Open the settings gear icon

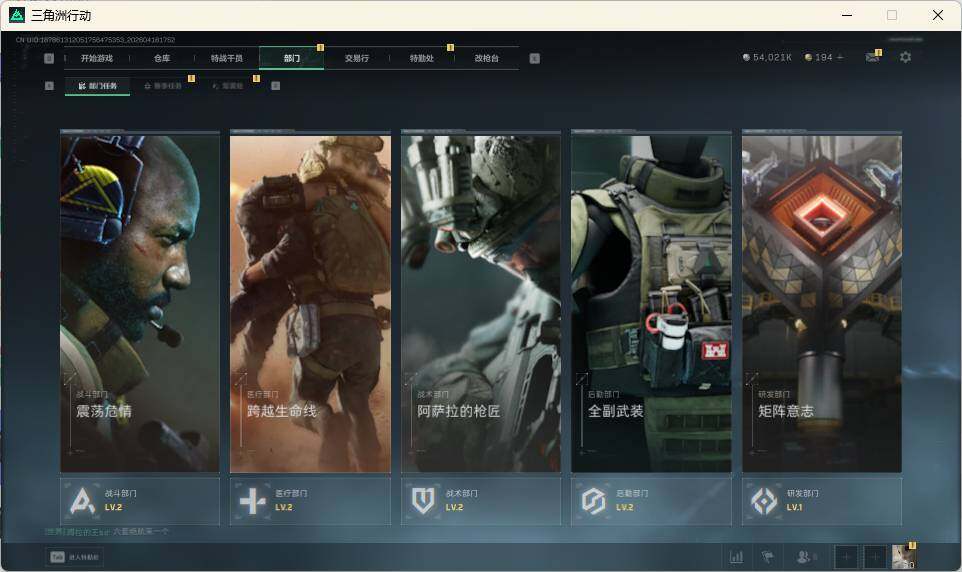click(x=905, y=57)
